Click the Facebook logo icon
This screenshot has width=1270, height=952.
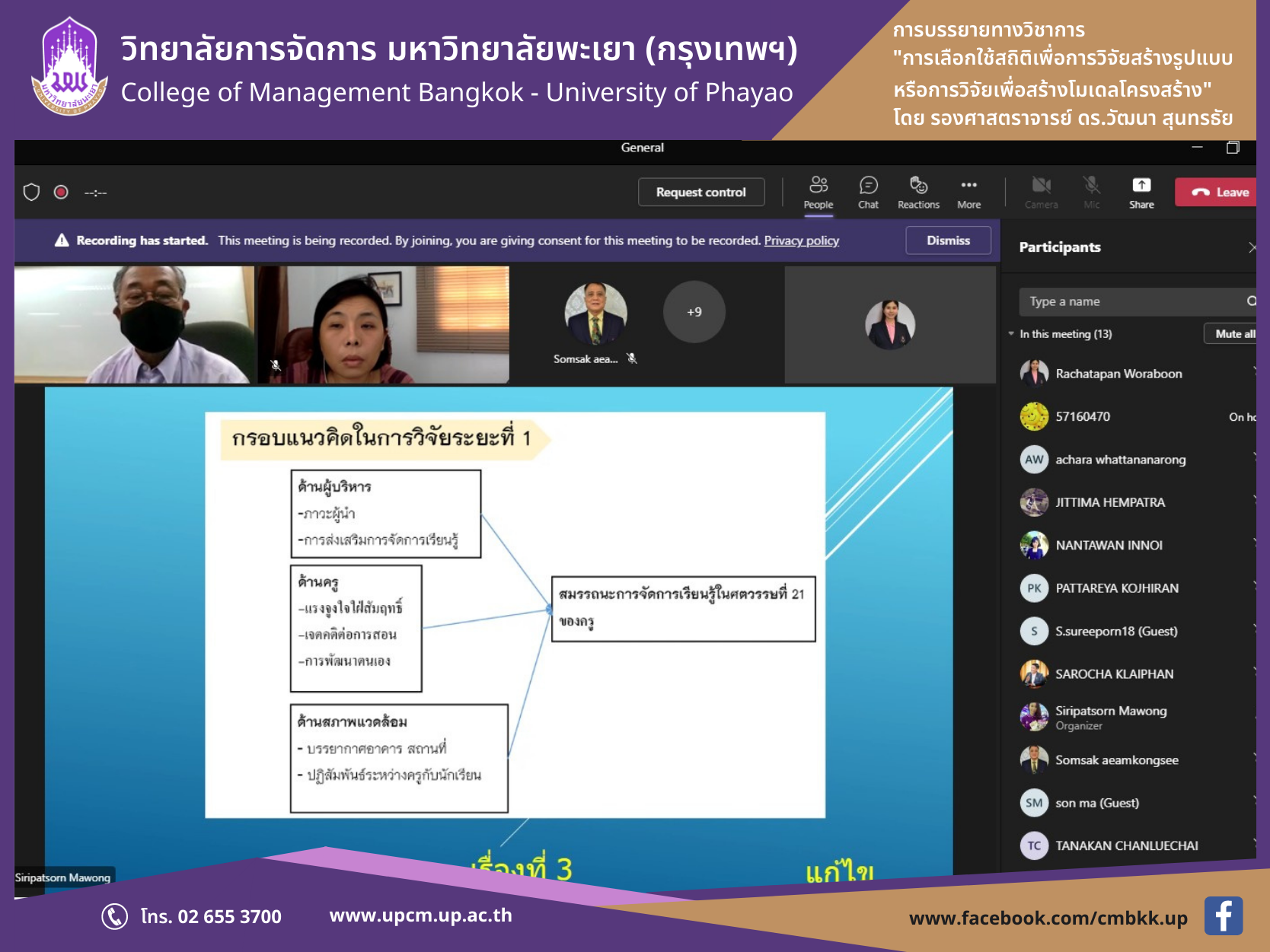1224,916
